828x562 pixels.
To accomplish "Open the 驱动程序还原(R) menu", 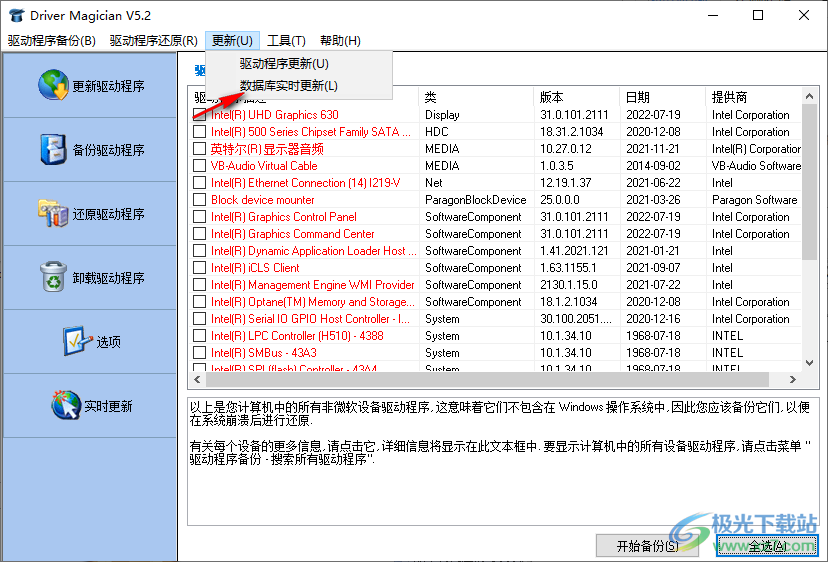I will tap(154, 41).
